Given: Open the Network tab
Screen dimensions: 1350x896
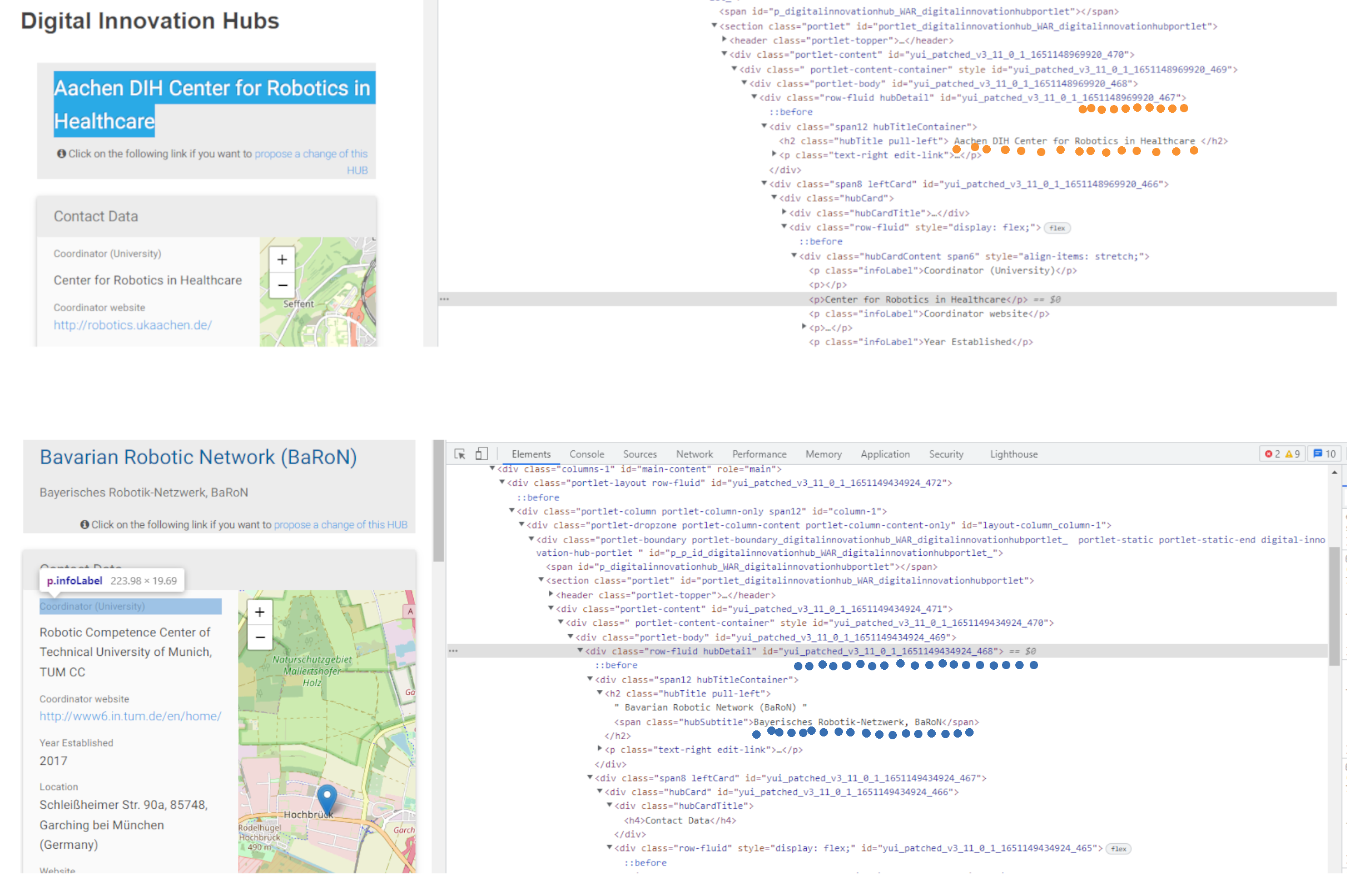Looking at the screenshot, I should 694,454.
